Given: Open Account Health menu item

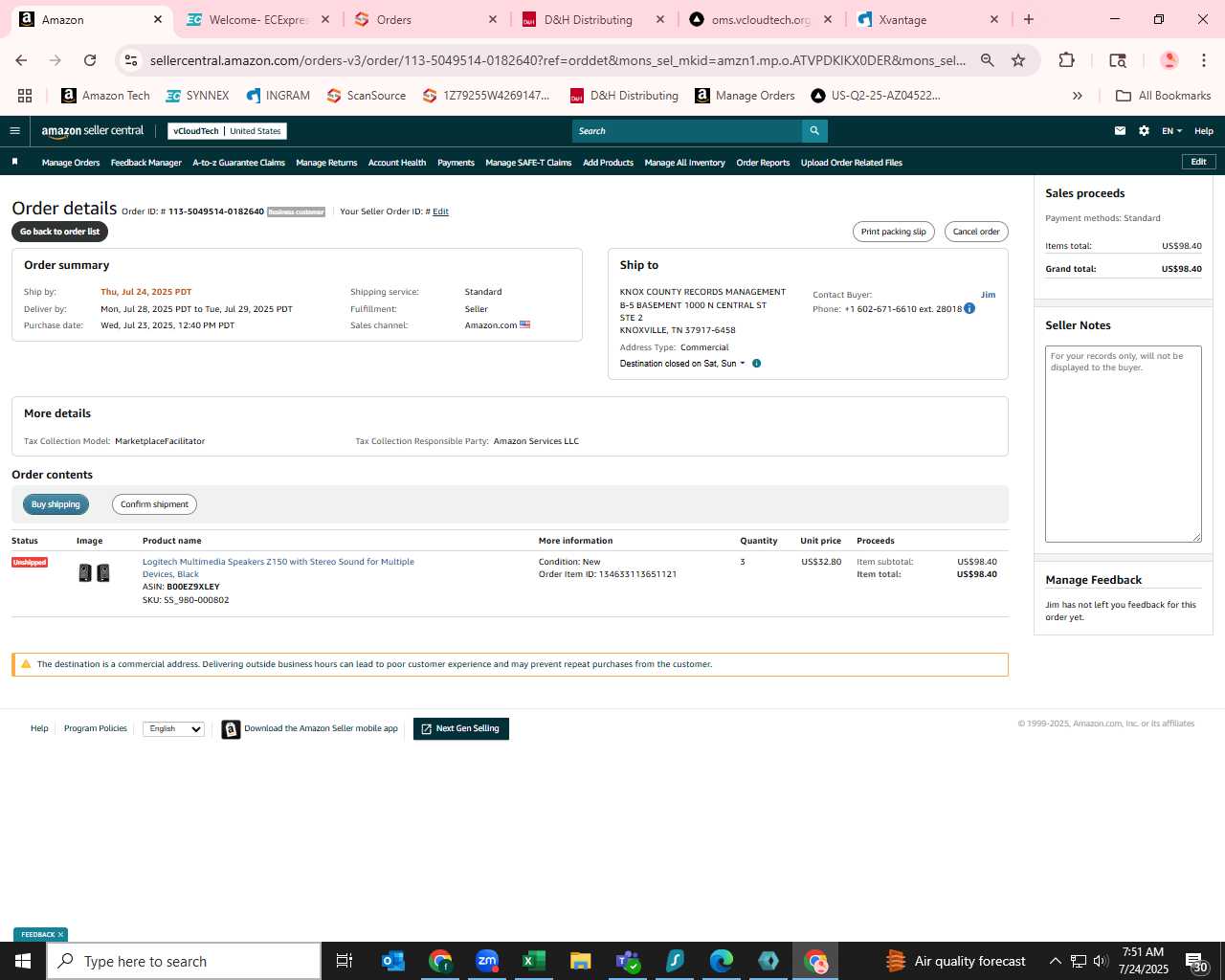Looking at the screenshot, I should point(397,163).
